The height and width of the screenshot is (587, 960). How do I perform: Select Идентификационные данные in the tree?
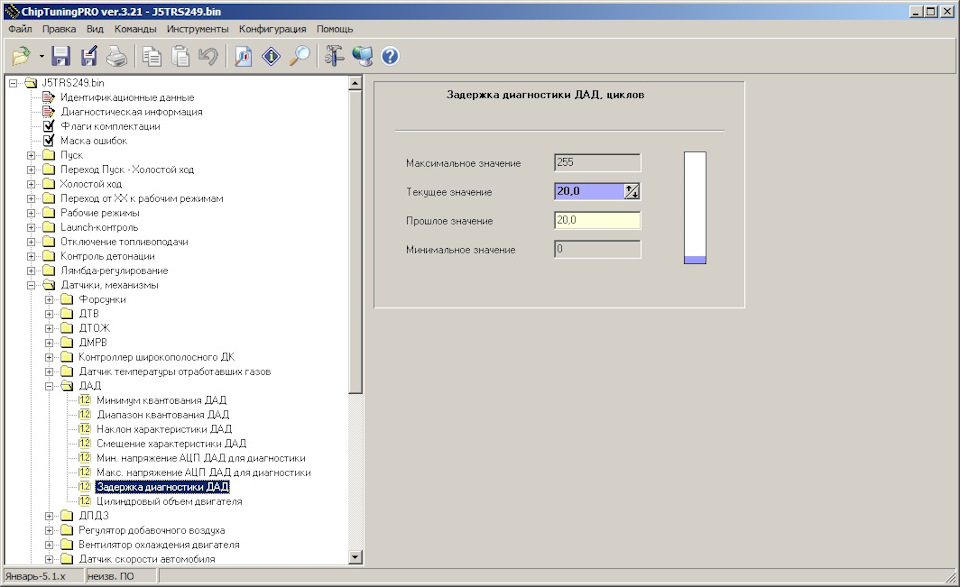tap(127, 97)
